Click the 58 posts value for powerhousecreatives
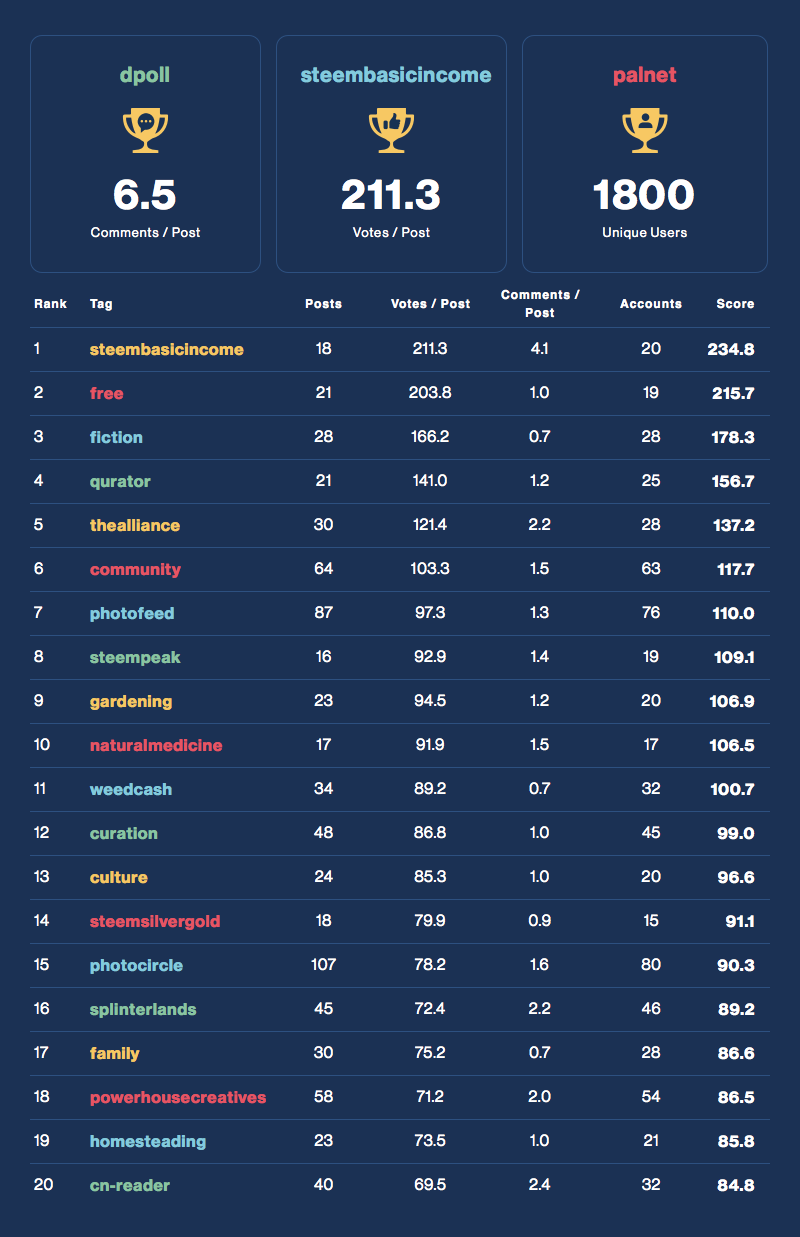The image size is (800, 1237). 323,1097
